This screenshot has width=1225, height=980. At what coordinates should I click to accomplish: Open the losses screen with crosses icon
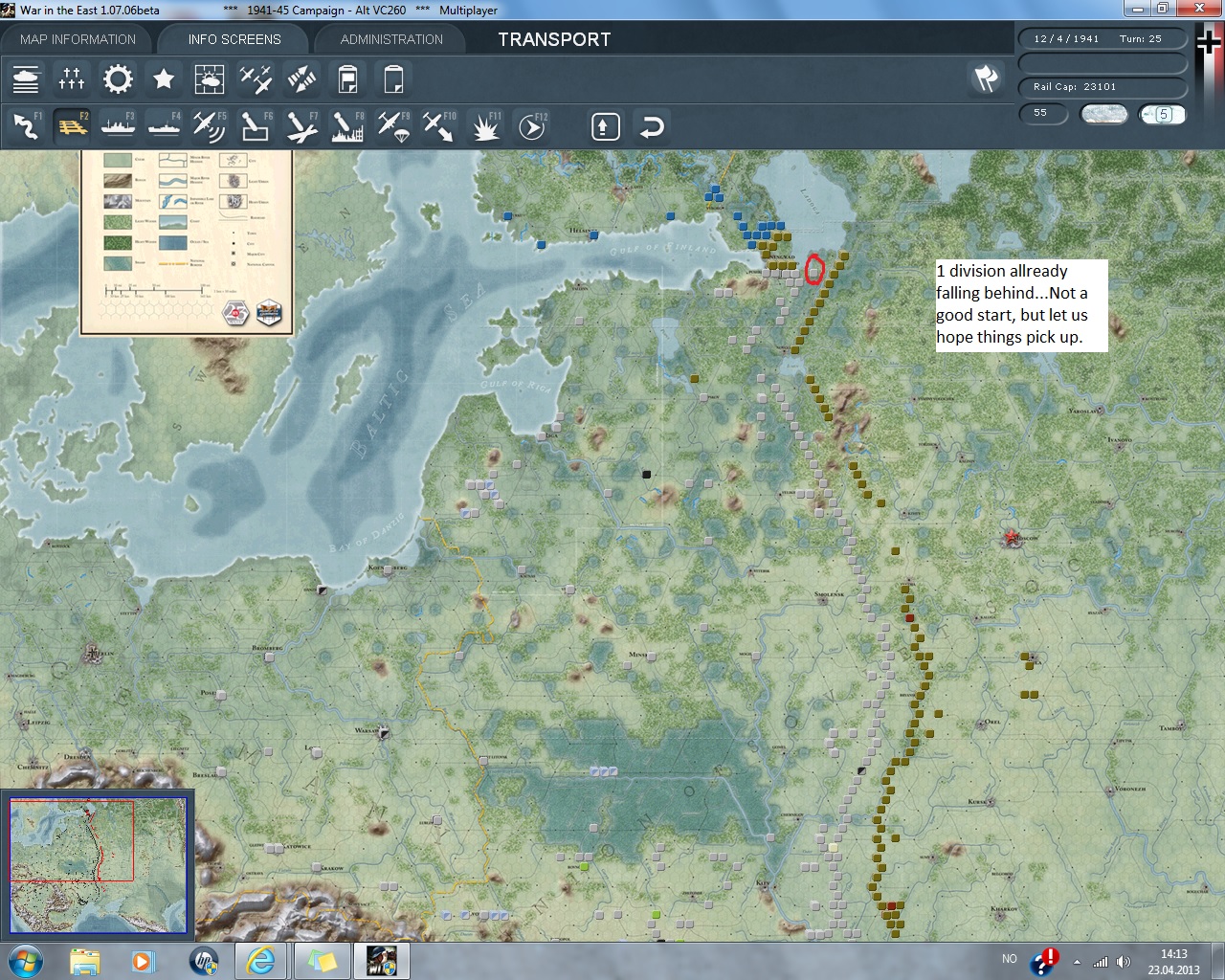72,79
